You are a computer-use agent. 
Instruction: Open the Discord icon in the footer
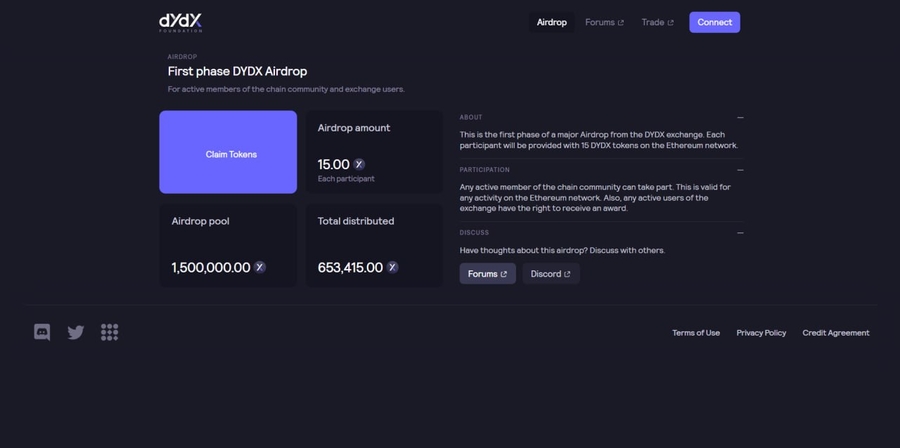pyautogui.click(x=42, y=332)
